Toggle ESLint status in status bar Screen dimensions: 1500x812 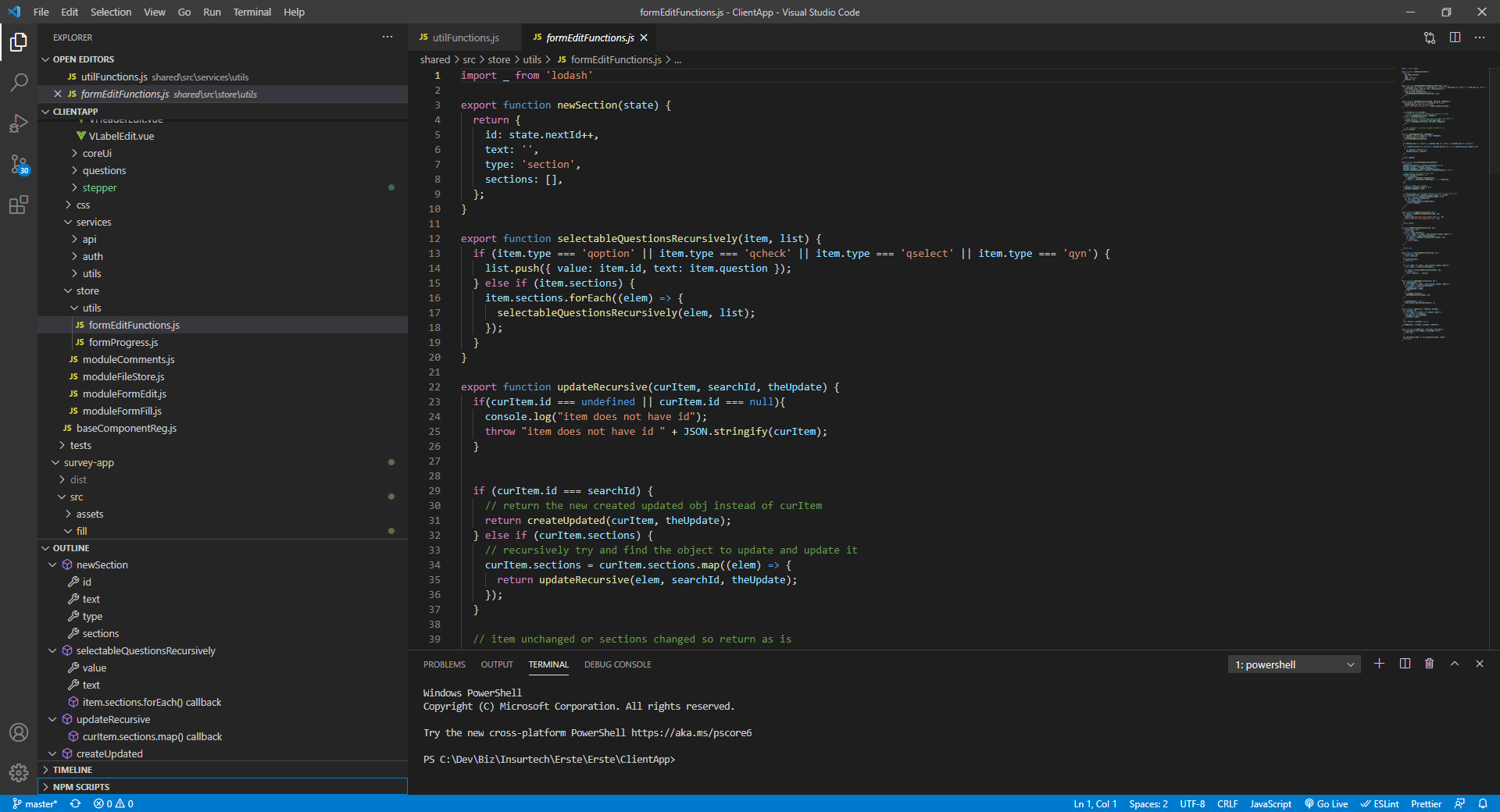[x=1380, y=803]
